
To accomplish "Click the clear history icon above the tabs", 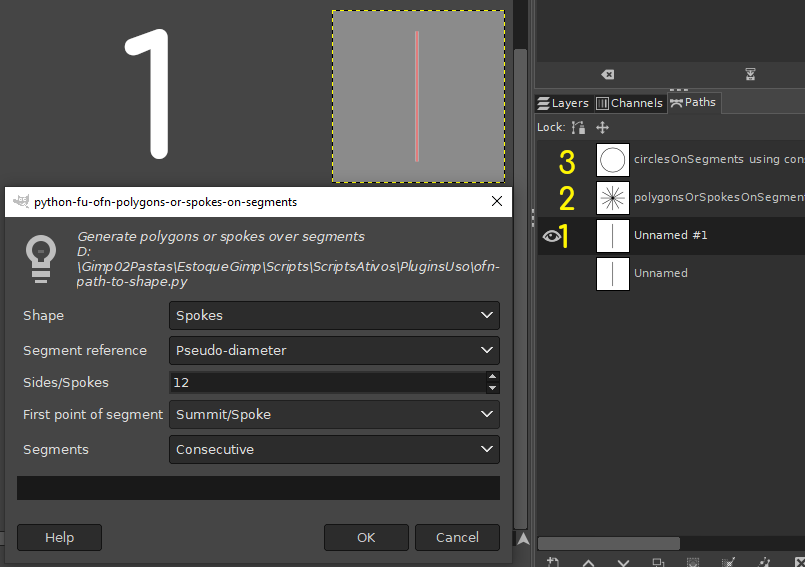I will 607,75.
